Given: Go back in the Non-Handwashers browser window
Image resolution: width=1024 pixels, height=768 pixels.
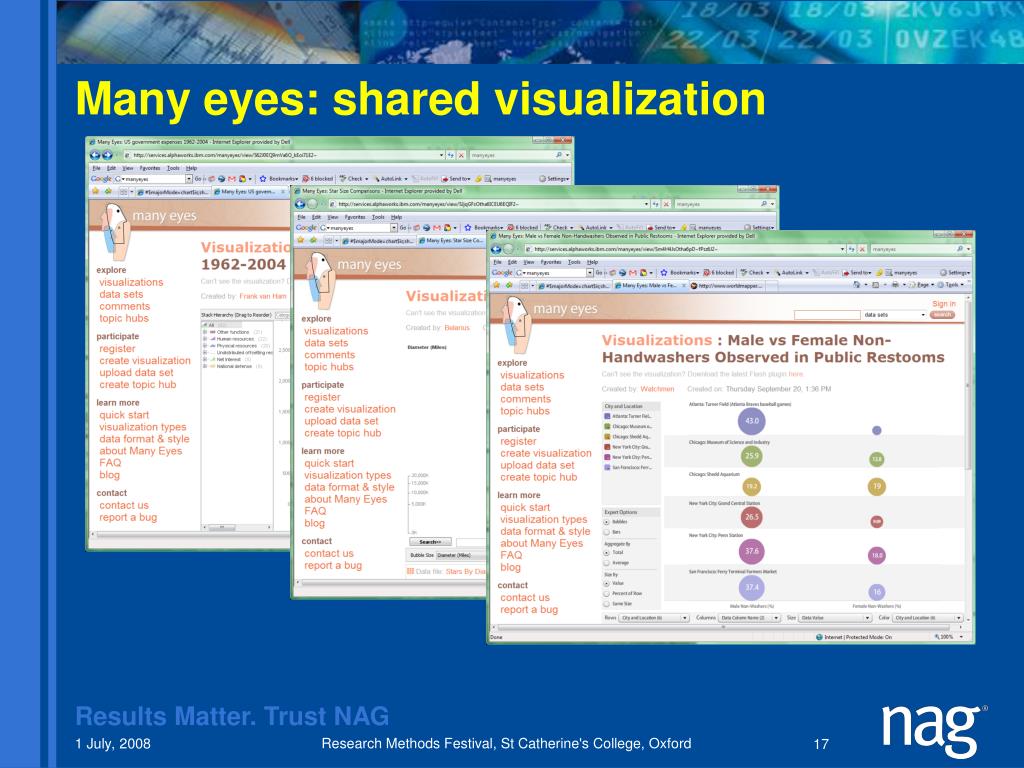Looking at the screenshot, I should [496, 249].
